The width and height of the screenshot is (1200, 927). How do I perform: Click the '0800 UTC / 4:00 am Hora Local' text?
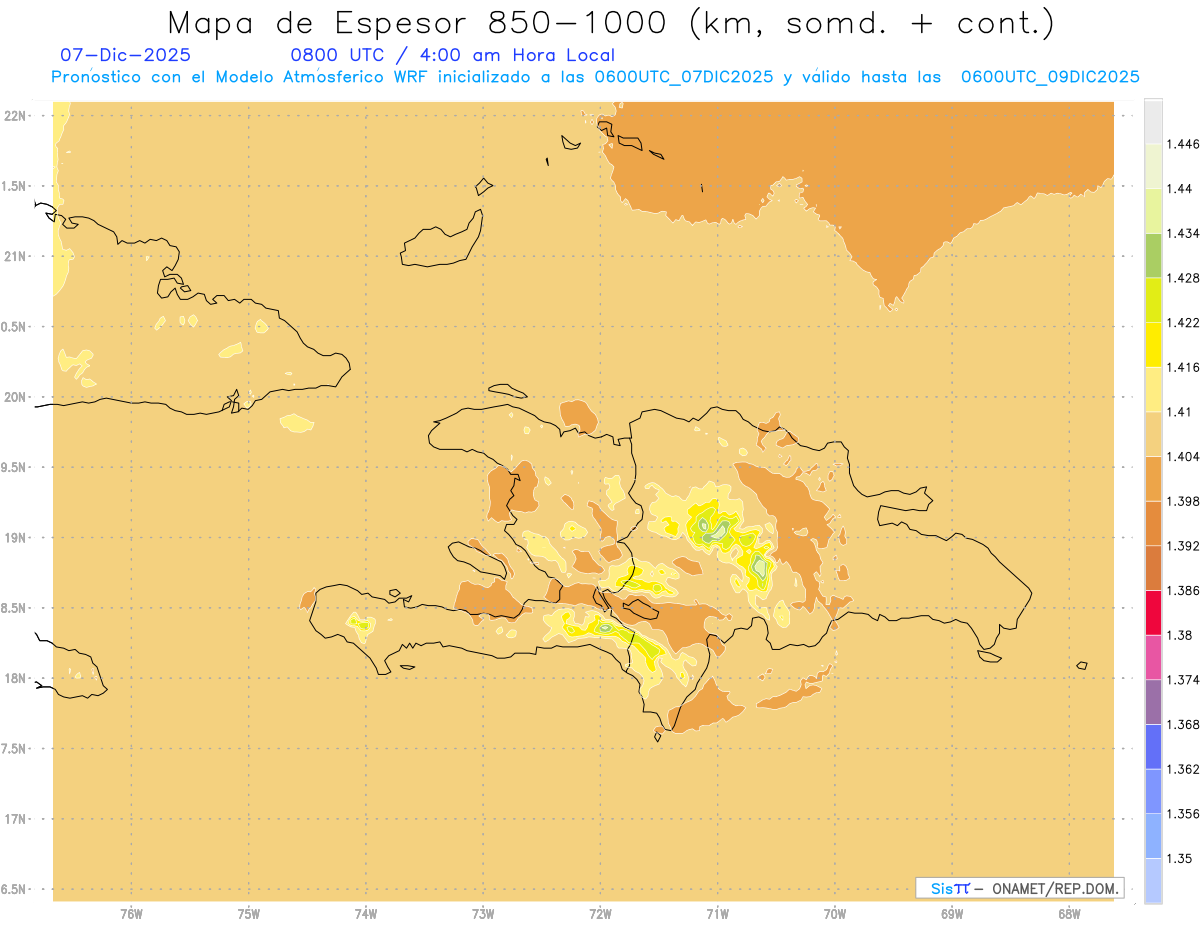pyautogui.click(x=452, y=55)
